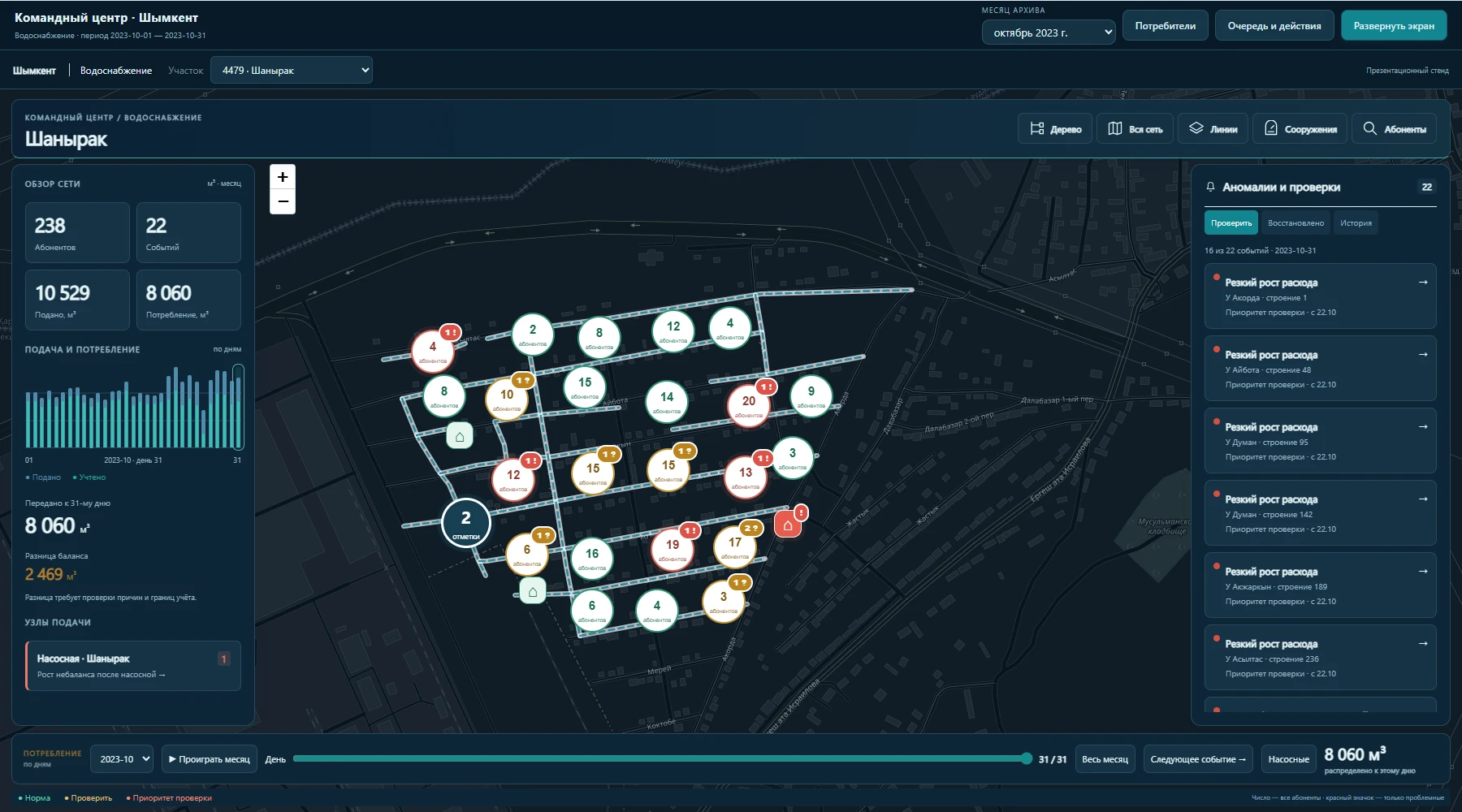This screenshot has width=1462, height=812.
Task: Open arrow on 'У Акорда · строение 1' anomaly
Action: pos(1423,283)
